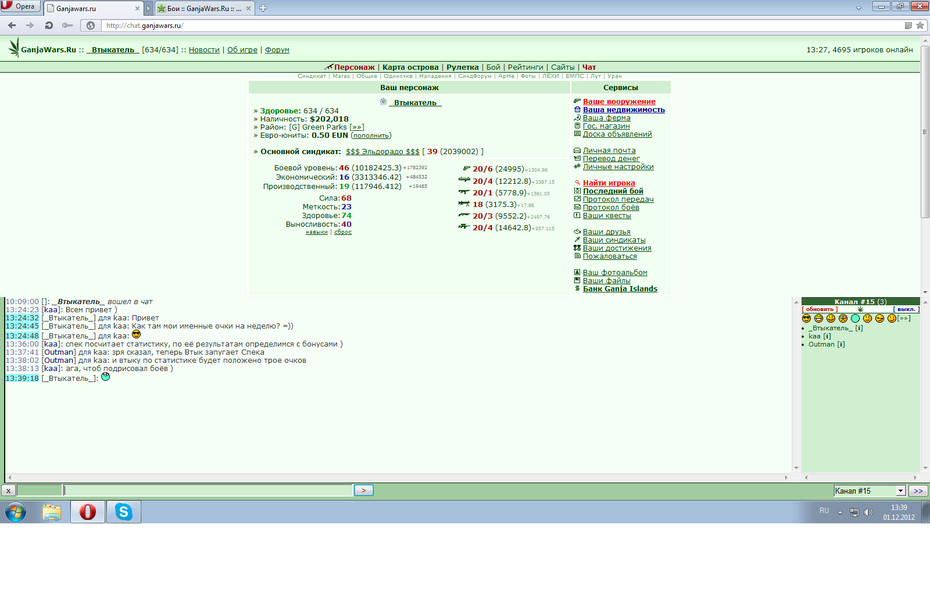Open the Рейтинги menu item
The image size is (930, 596).
click(x=525, y=67)
